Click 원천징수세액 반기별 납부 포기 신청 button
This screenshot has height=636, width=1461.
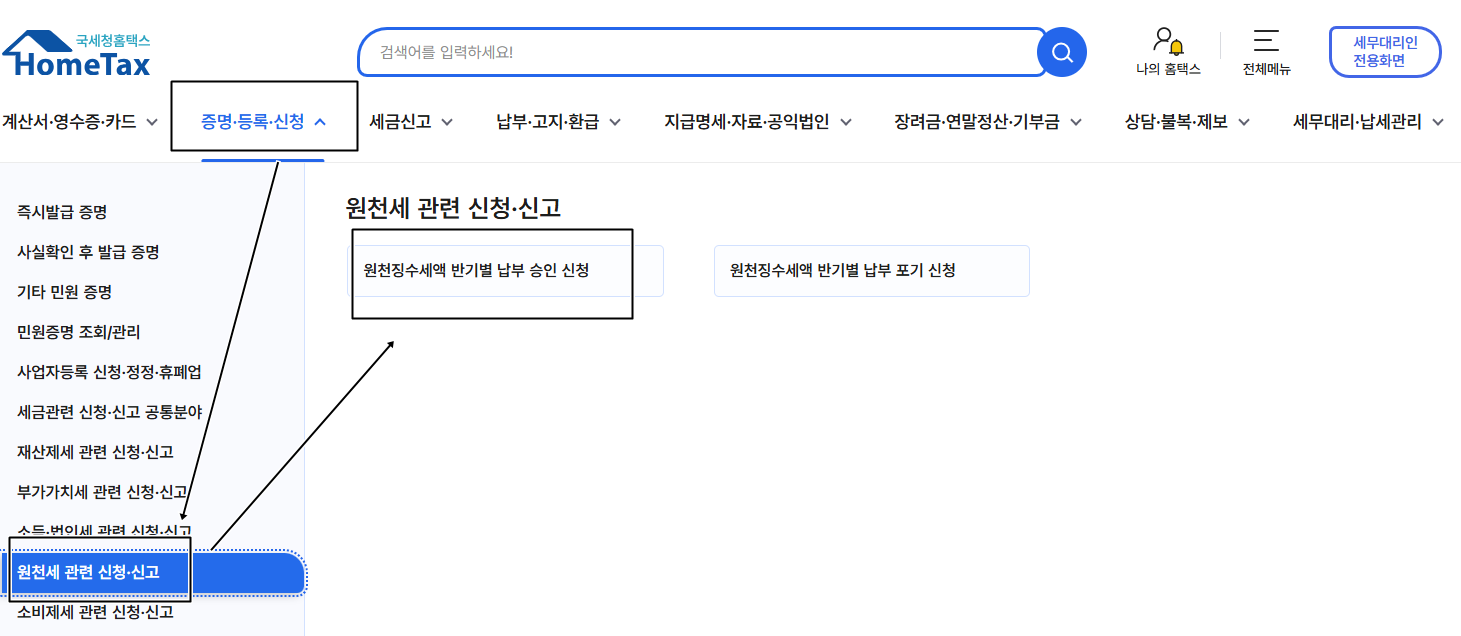(871, 270)
